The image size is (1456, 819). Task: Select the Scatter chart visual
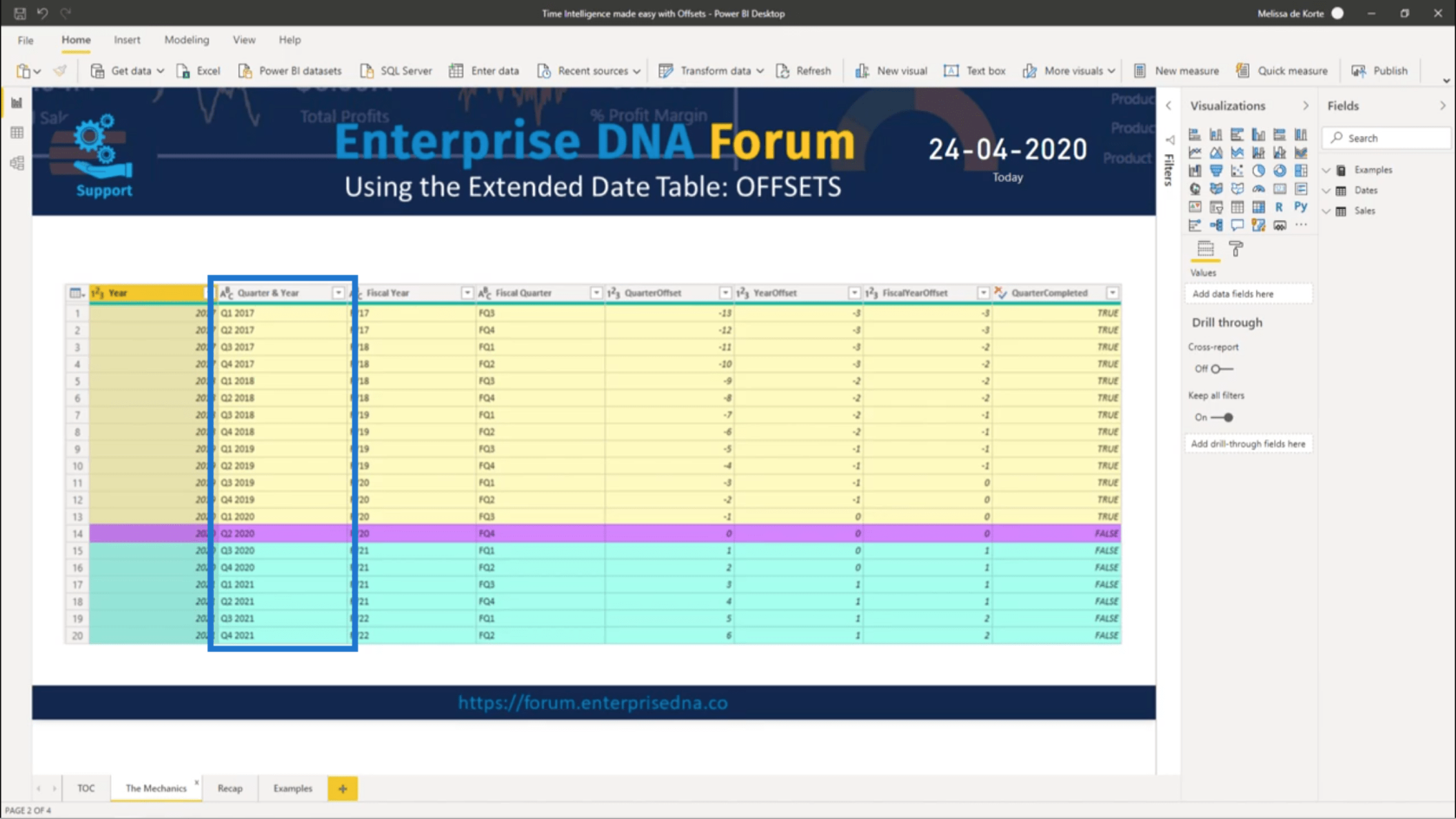point(1237,171)
